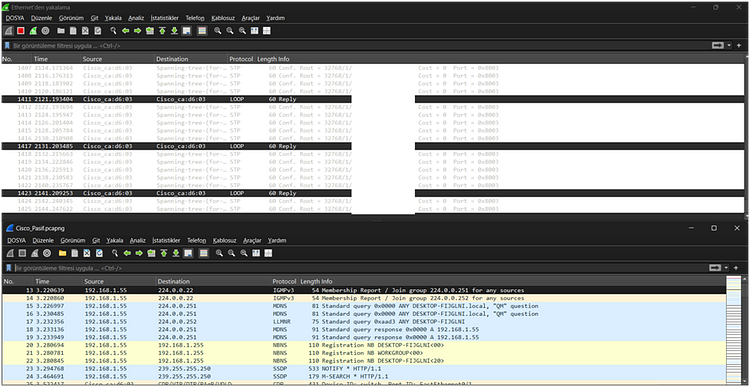The image size is (750, 387).
Task: Reset zoom to normal in Cisco_Pasif.pcapng window
Action: coord(244,253)
